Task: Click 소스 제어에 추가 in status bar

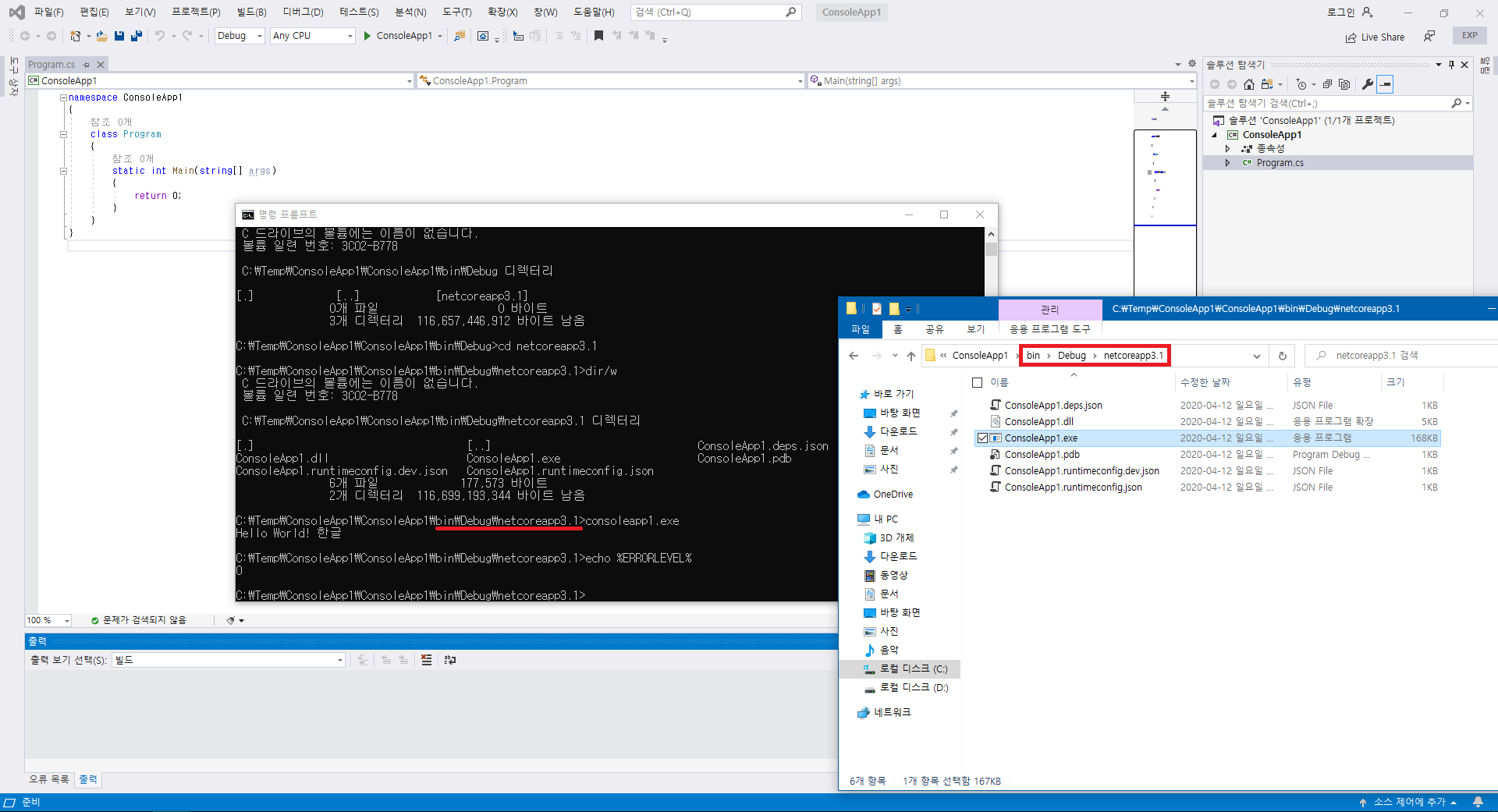Action: [x=1408, y=802]
